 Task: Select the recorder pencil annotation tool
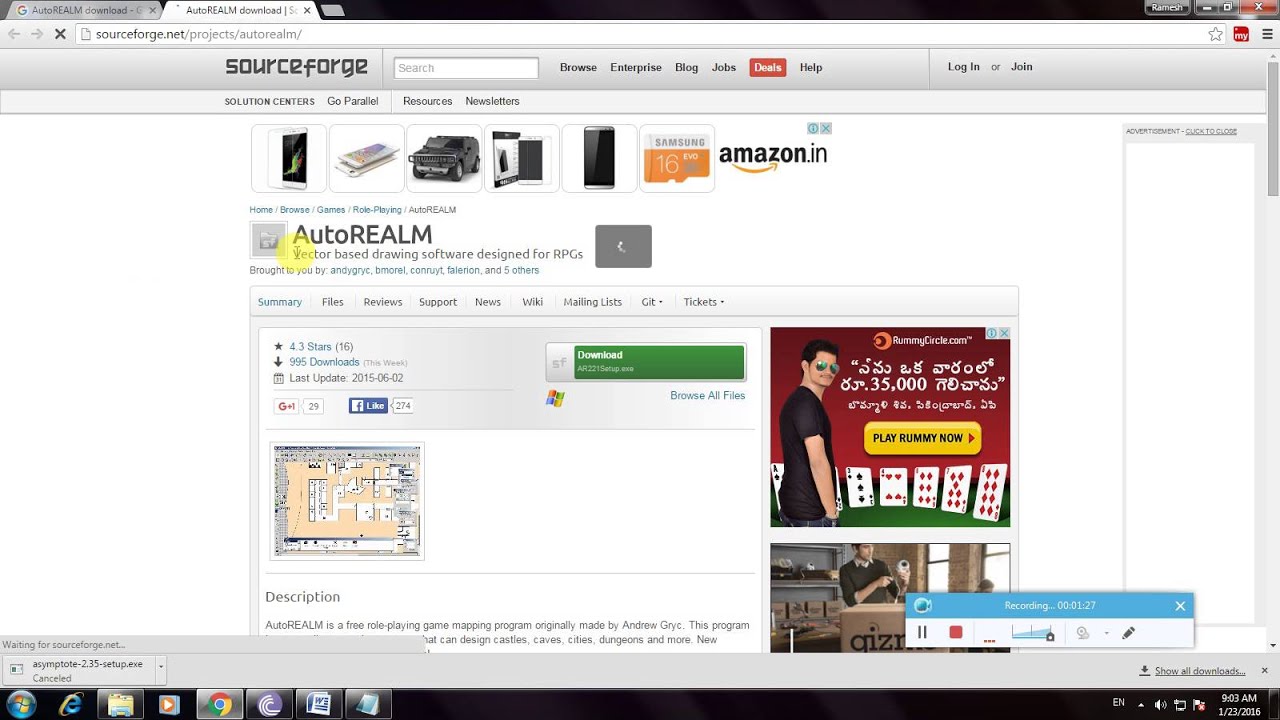tap(1129, 633)
